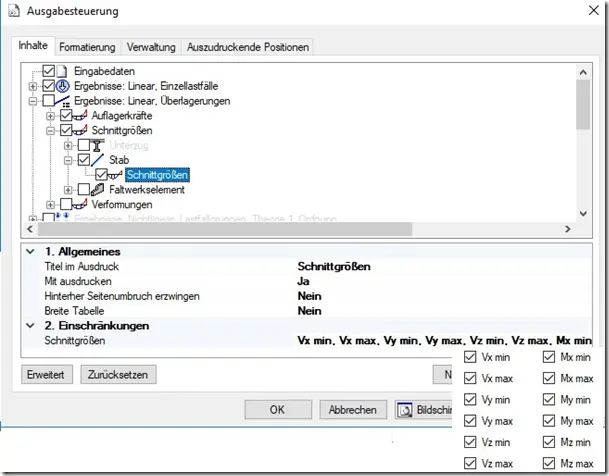This screenshot has height=476, width=609.
Task: Click the Unterzug beam icon
Action: [97, 145]
